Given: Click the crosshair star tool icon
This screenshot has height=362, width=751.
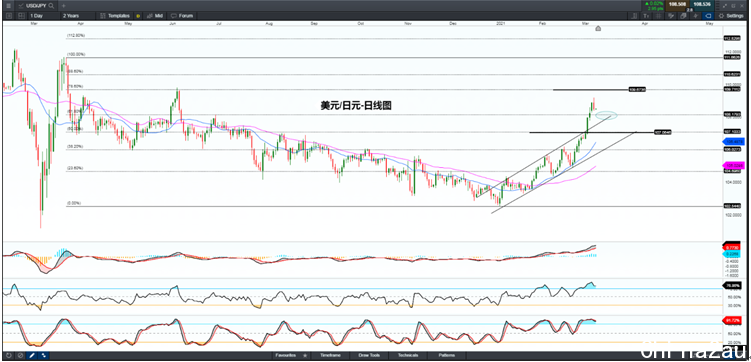Looking at the screenshot, I should 695,16.
